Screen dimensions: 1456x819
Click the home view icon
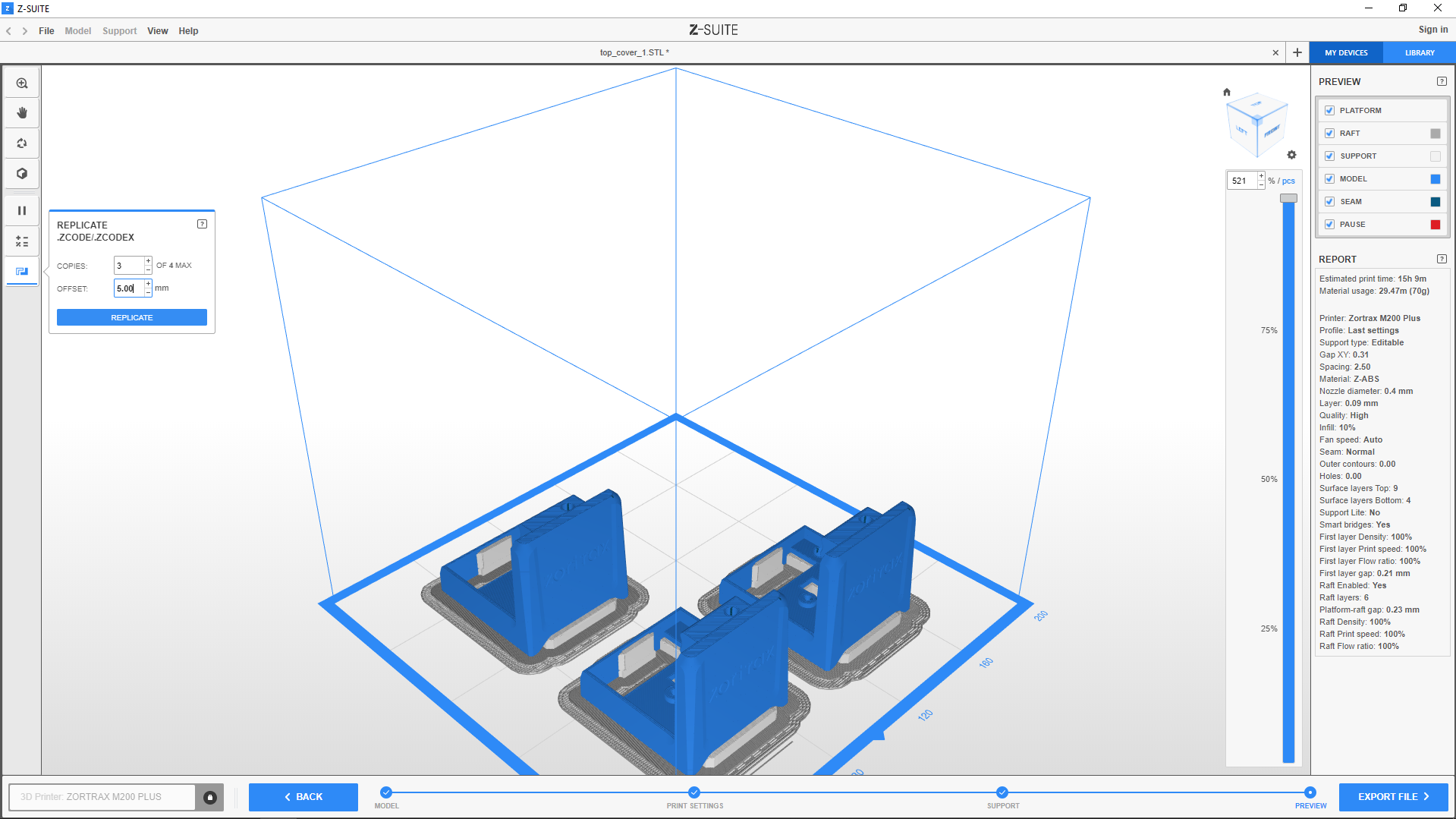tap(1227, 92)
